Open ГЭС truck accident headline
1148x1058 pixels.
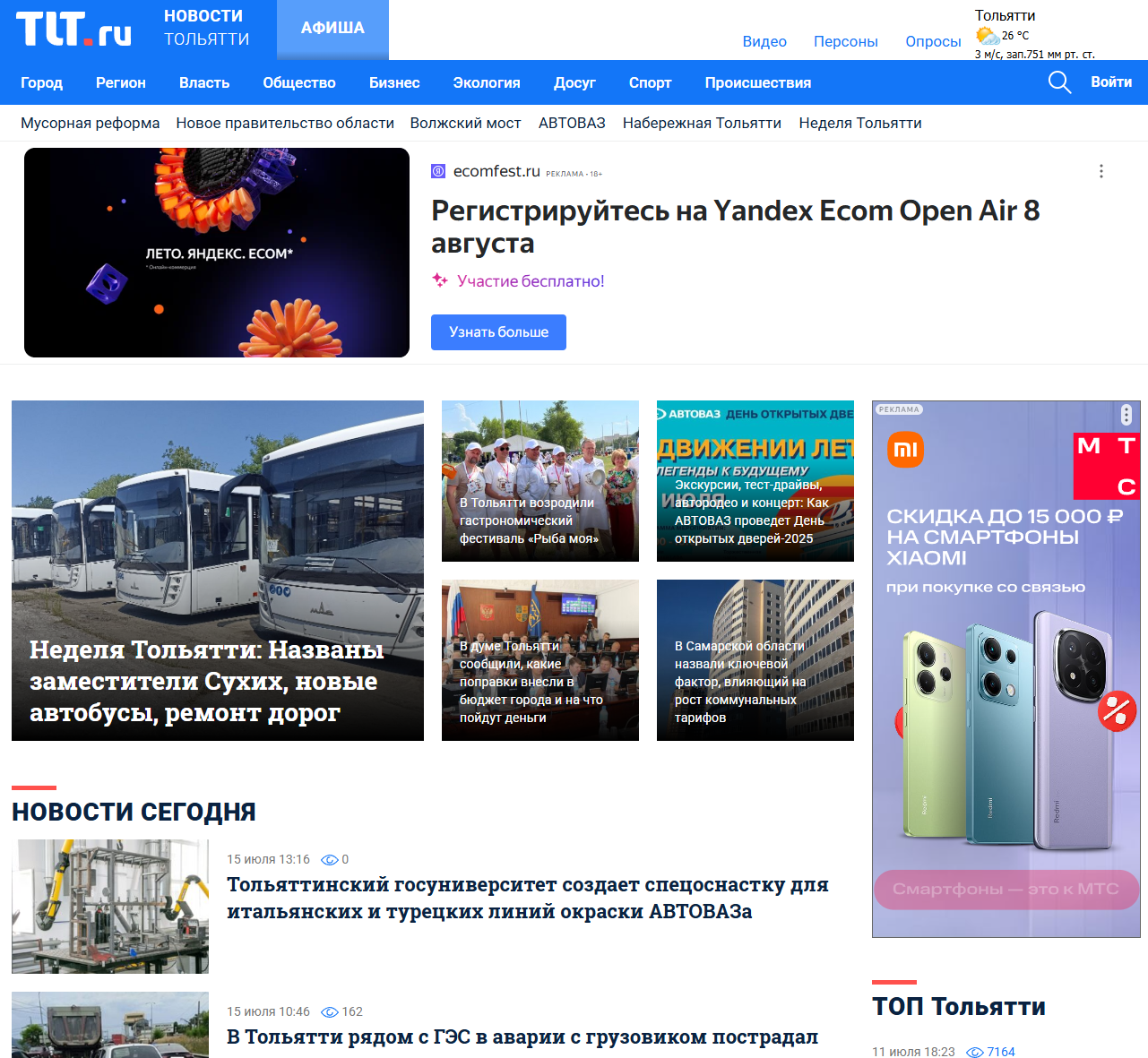point(522,1036)
